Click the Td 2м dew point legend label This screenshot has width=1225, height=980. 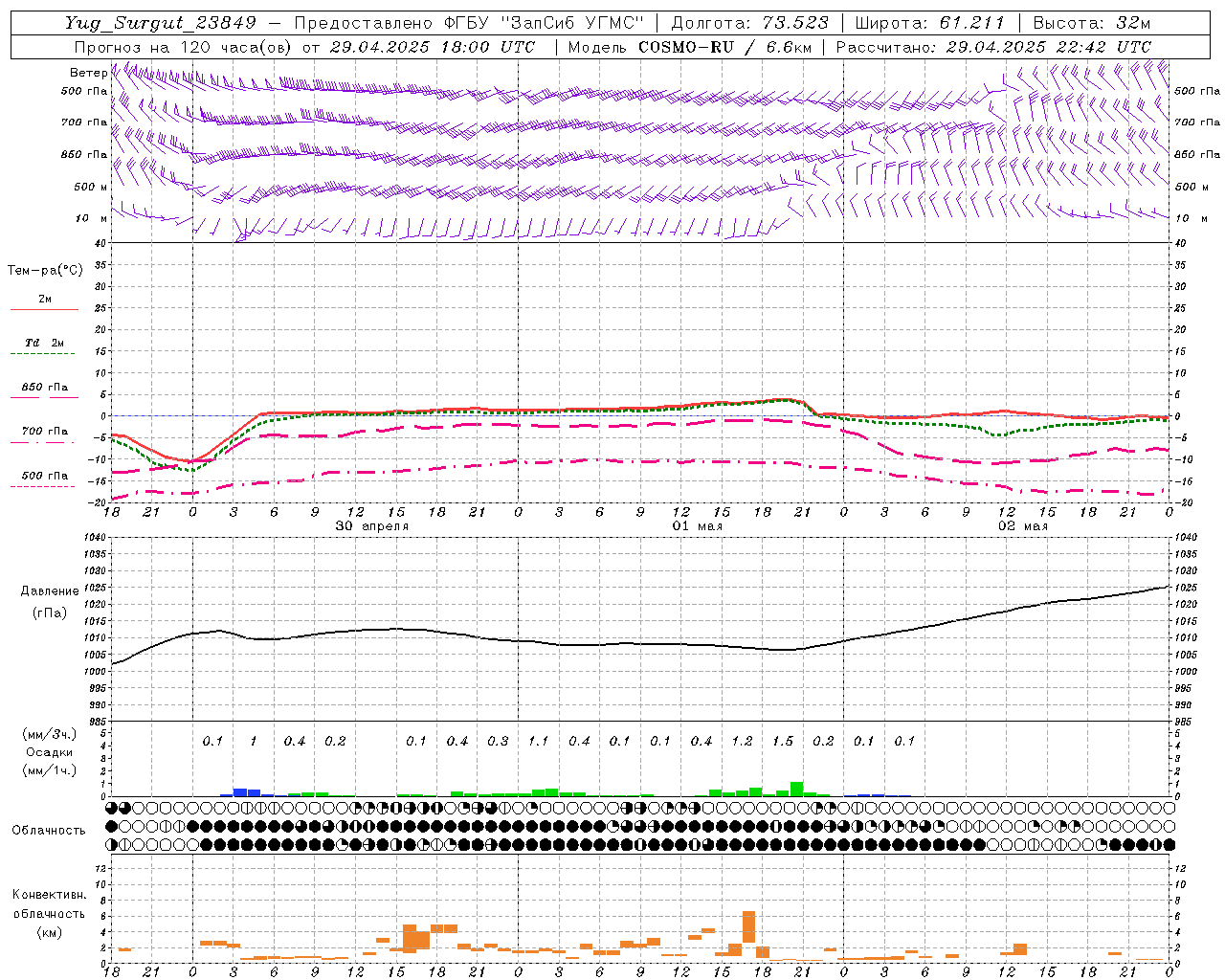(x=45, y=343)
